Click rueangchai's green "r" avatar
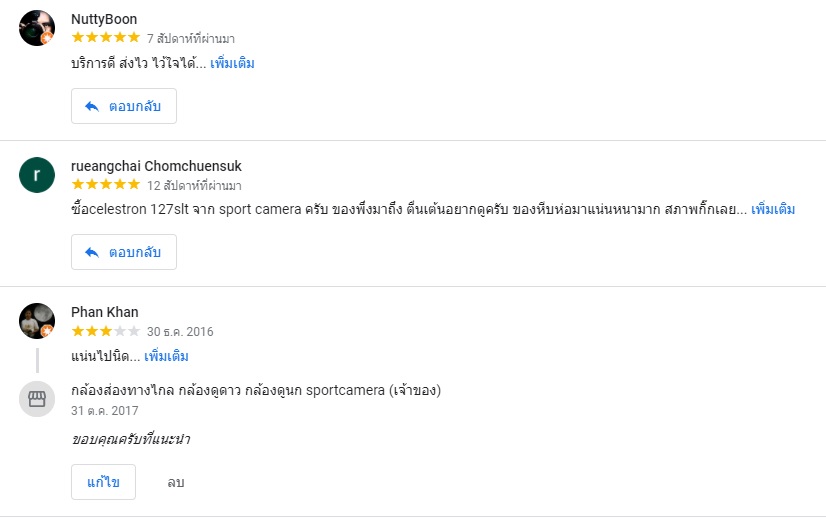The width and height of the screenshot is (826, 518). [37, 175]
